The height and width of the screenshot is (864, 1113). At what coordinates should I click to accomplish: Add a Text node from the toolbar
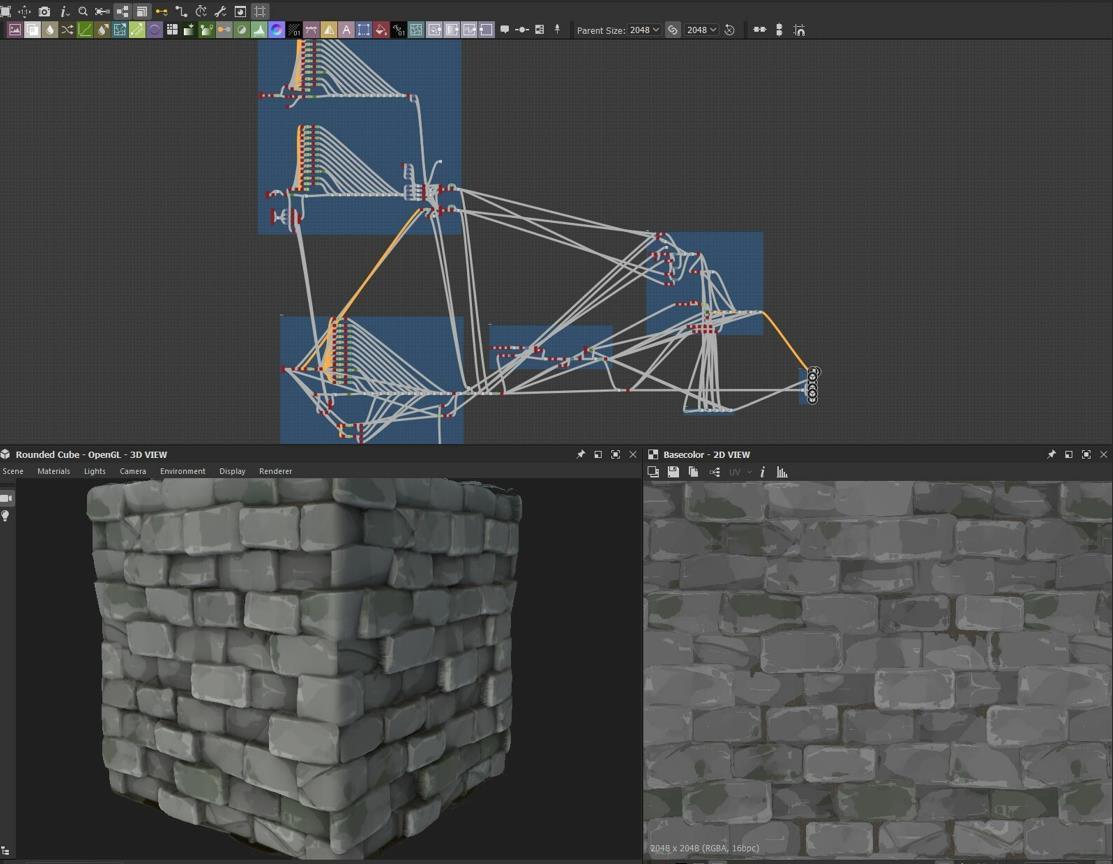[346, 30]
